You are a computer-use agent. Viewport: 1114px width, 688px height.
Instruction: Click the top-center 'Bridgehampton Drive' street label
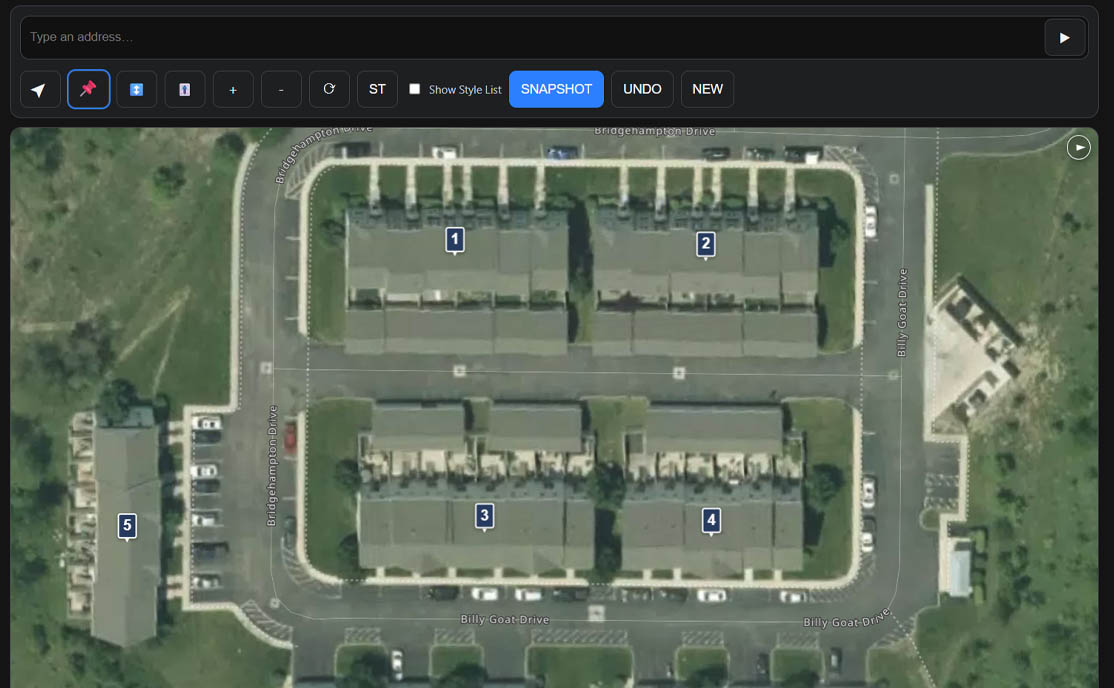(x=654, y=131)
